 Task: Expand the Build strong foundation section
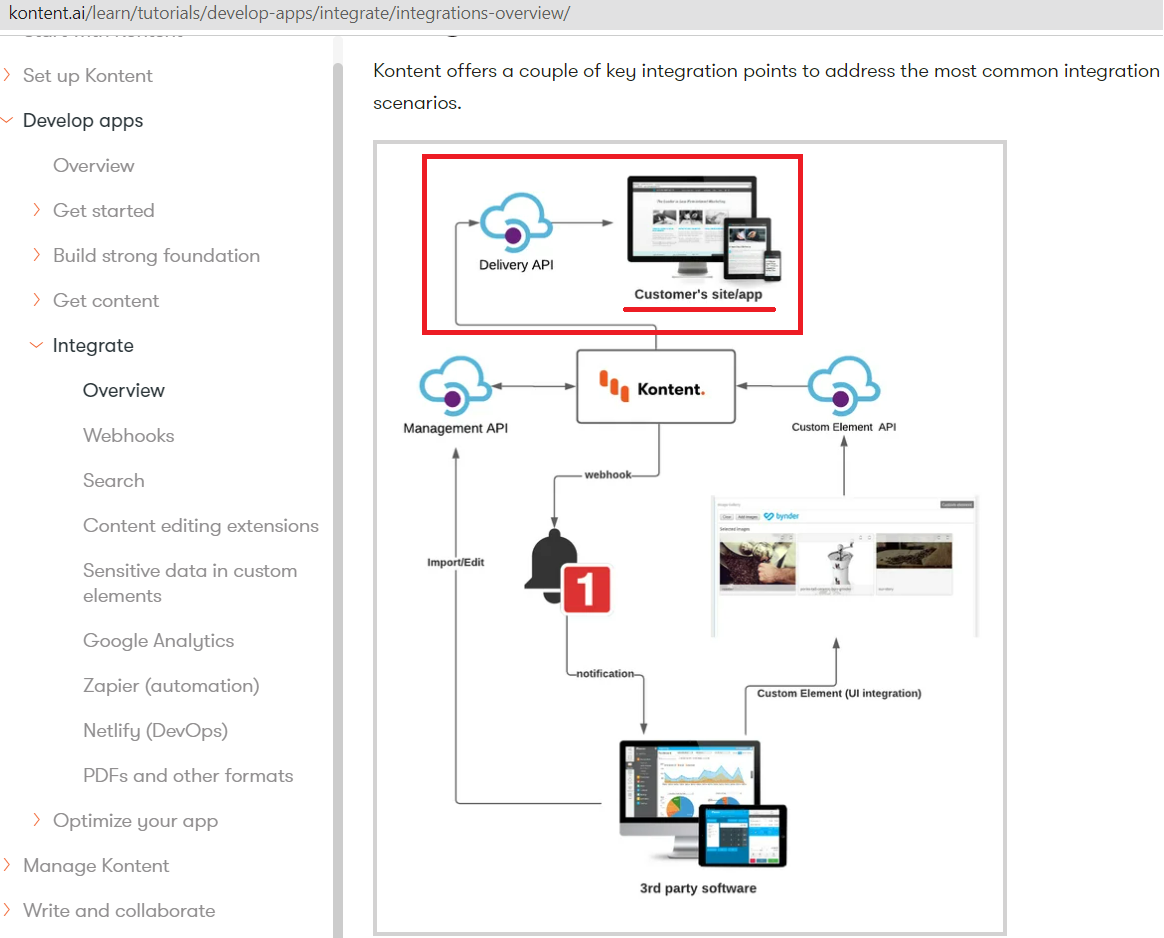[x=155, y=255]
